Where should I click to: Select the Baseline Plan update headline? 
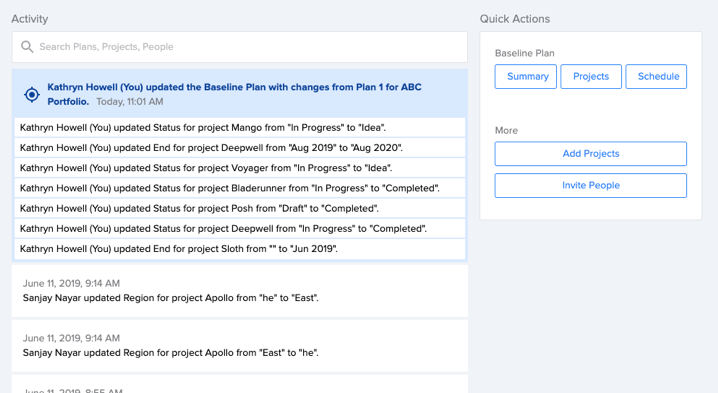[234, 94]
